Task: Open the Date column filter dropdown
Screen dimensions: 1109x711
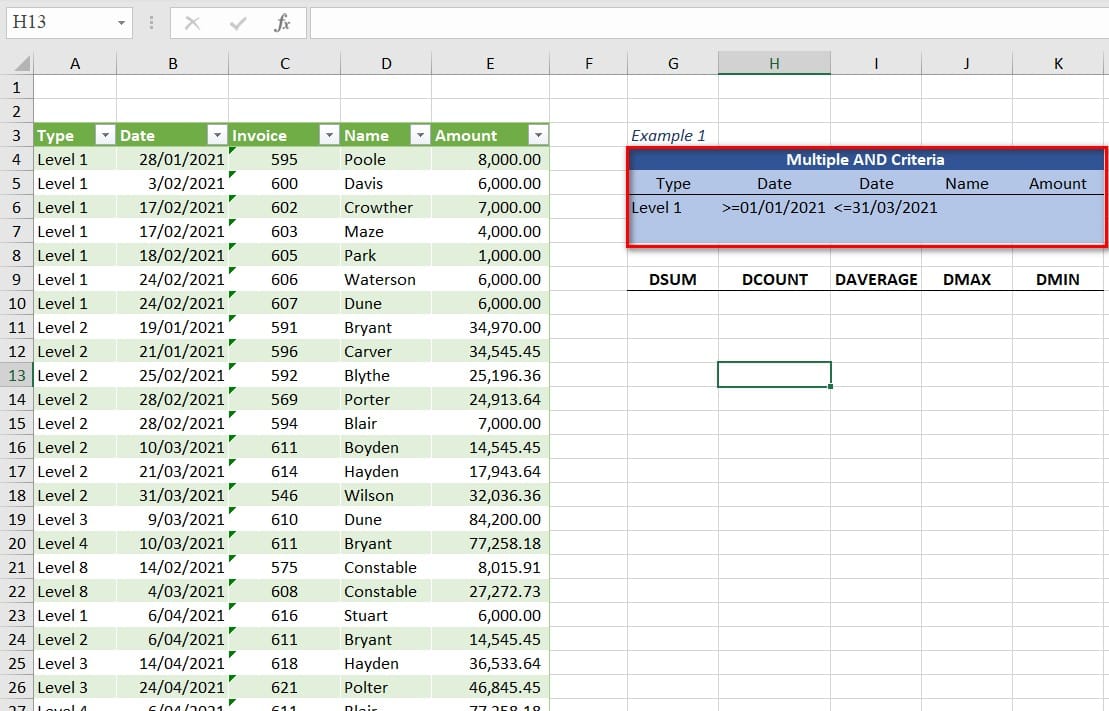Action: point(216,136)
